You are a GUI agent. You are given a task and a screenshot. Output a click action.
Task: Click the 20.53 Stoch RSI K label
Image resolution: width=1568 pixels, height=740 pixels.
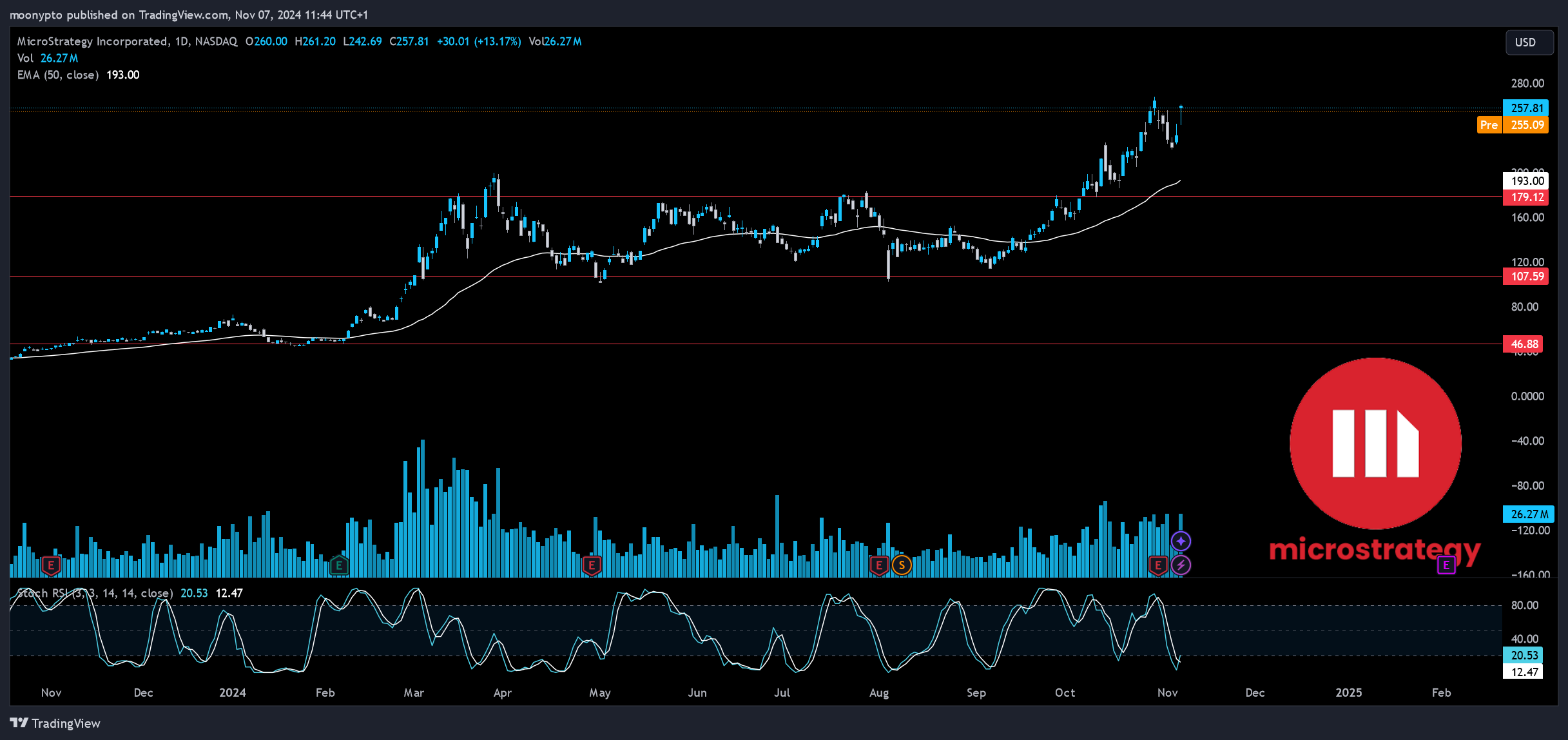[1524, 656]
